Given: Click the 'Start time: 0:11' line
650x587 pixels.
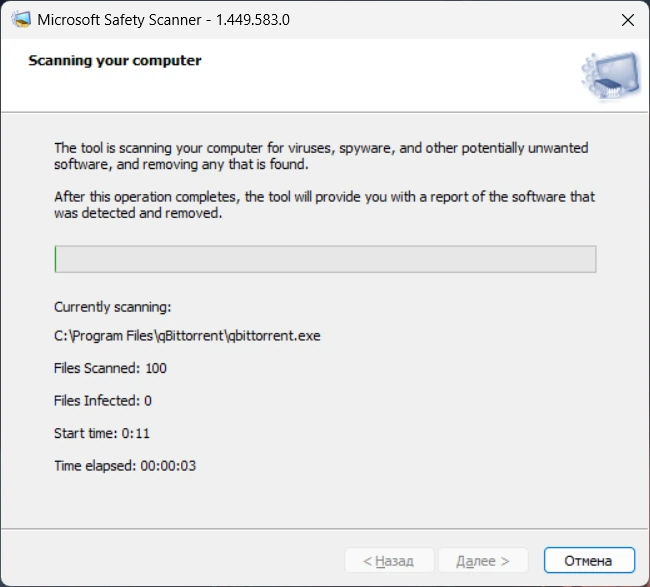Looking at the screenshot, I should [102, 433].
